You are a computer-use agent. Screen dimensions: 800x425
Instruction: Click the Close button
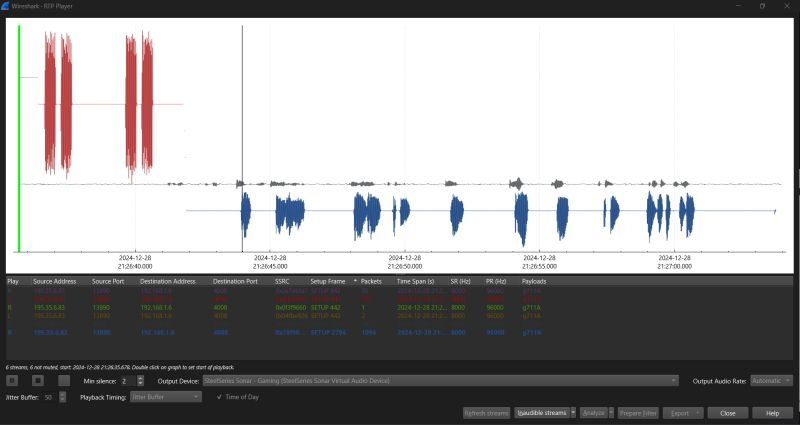tap(728, 413)
